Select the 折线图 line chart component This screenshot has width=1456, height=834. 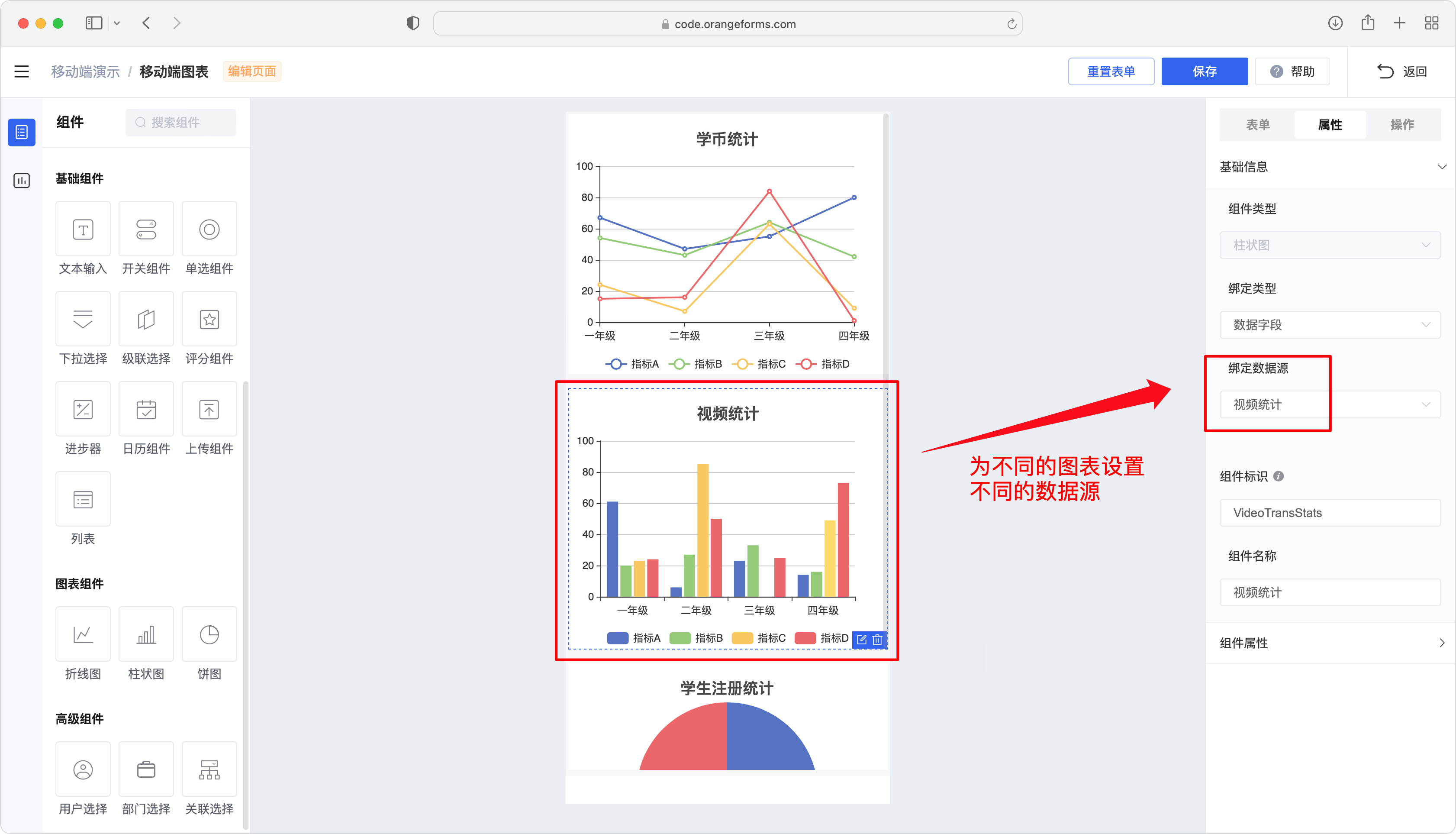coord(83,634)
